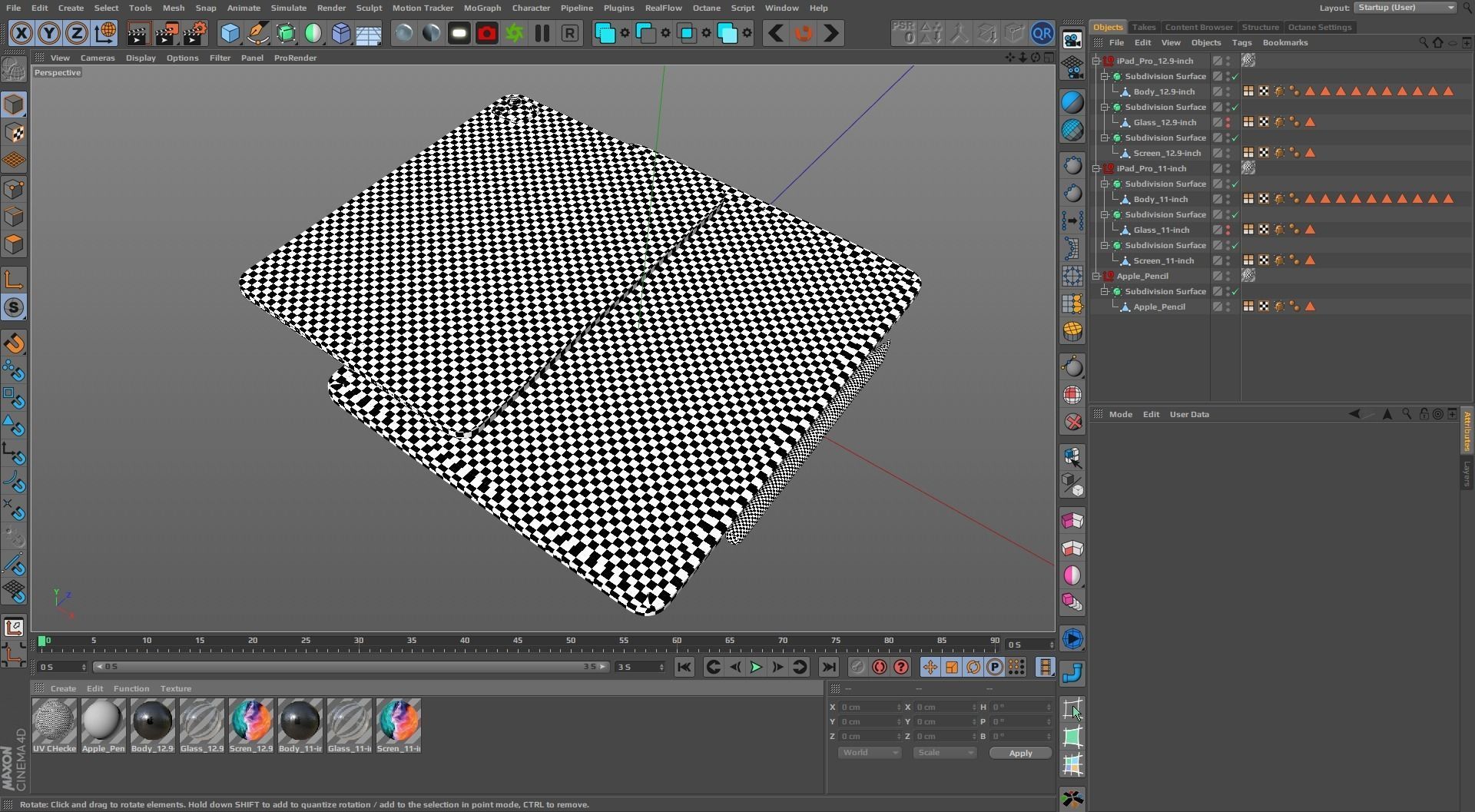
Task: Open the Scale mode dropdown
Action: tap(944, 753)
